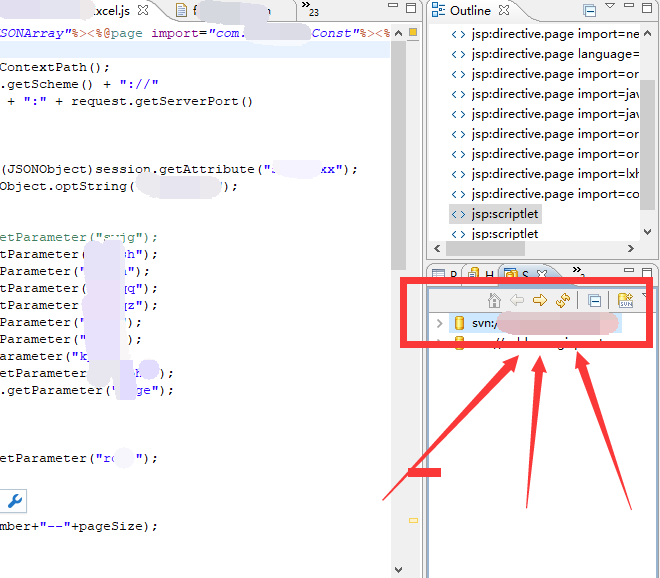Click the Back arrow in SVN toolbar
660x578 pixels.
pos(517,301)
